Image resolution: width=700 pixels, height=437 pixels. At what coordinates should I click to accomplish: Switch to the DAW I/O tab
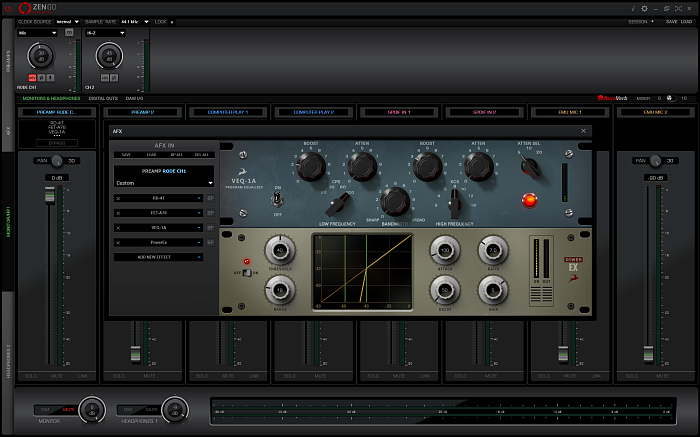click(x=135, y=98)
